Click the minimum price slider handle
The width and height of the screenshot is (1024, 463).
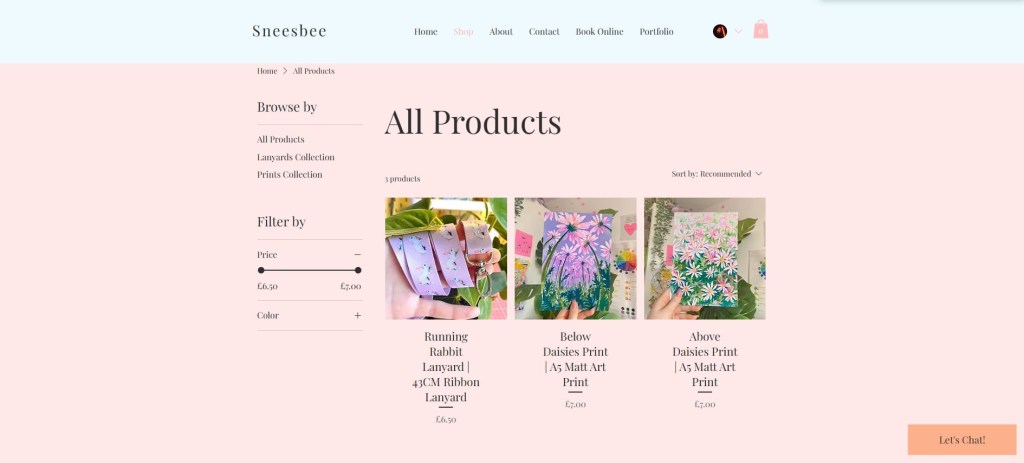(x=261, y=270)
